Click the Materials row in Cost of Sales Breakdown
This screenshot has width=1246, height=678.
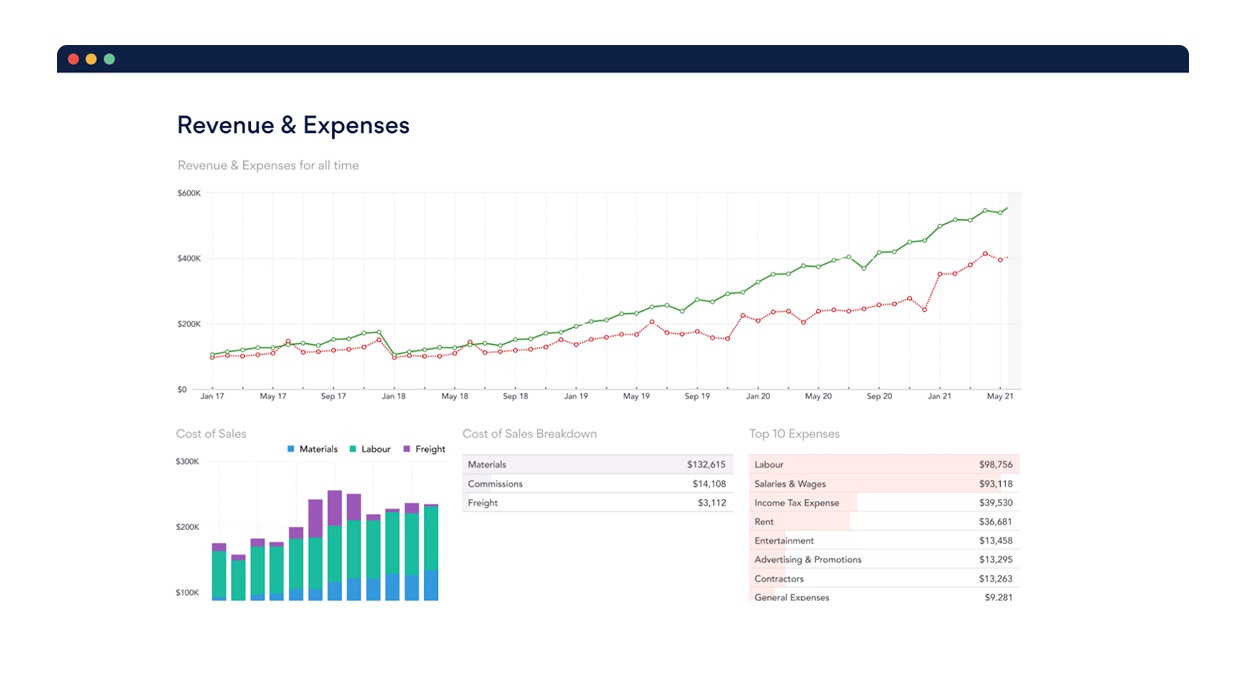[x=597, y=464]
